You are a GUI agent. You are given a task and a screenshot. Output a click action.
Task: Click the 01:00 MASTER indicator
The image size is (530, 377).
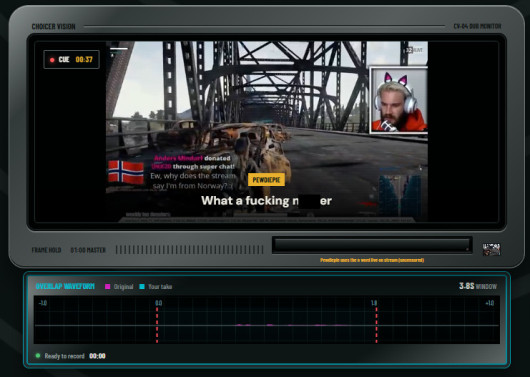[x=88, y=250]
